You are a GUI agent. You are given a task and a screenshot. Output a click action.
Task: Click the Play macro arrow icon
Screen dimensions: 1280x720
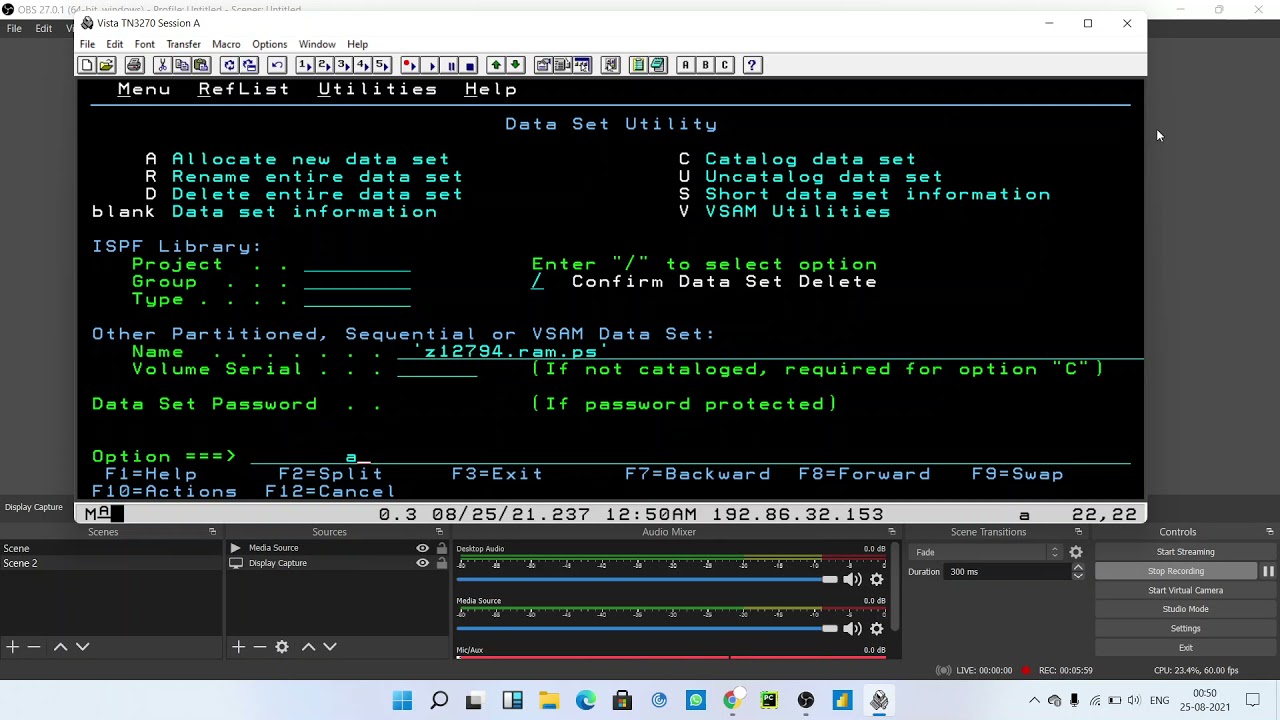tap(430, 65)
